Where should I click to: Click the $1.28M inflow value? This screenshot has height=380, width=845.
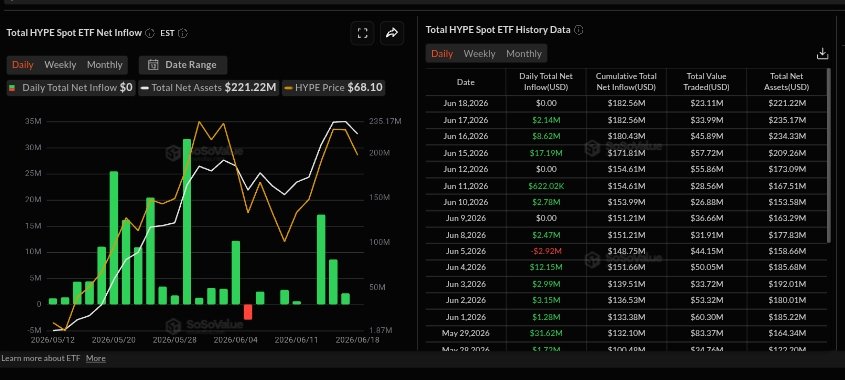pos(546,317)
